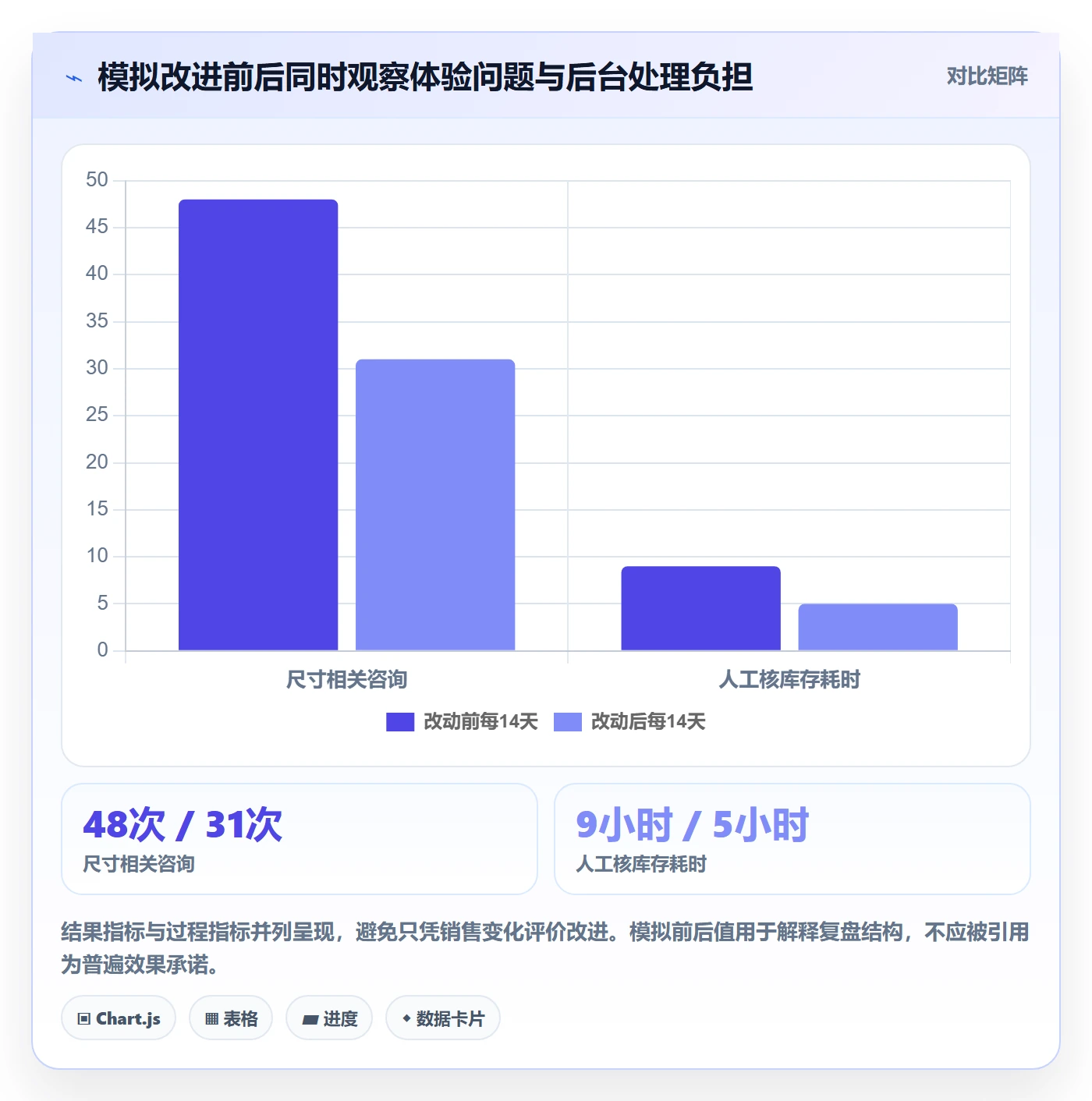The width and height of the screenshot is (1092, 1101).
Task: Click the dark bar for 尺寸相关咨询
Action: point(258,425)
